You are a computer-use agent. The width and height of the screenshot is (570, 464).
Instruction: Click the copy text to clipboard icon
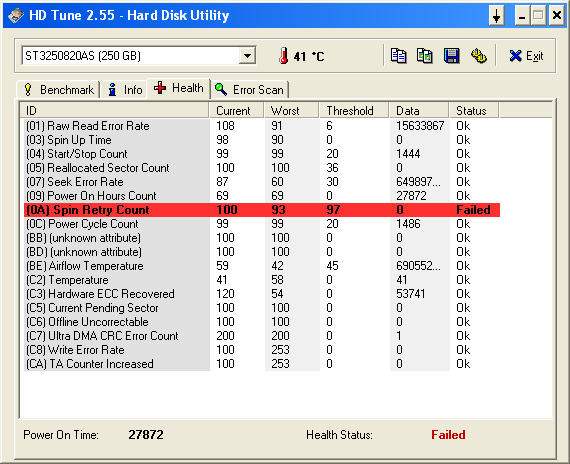(398, 56)
